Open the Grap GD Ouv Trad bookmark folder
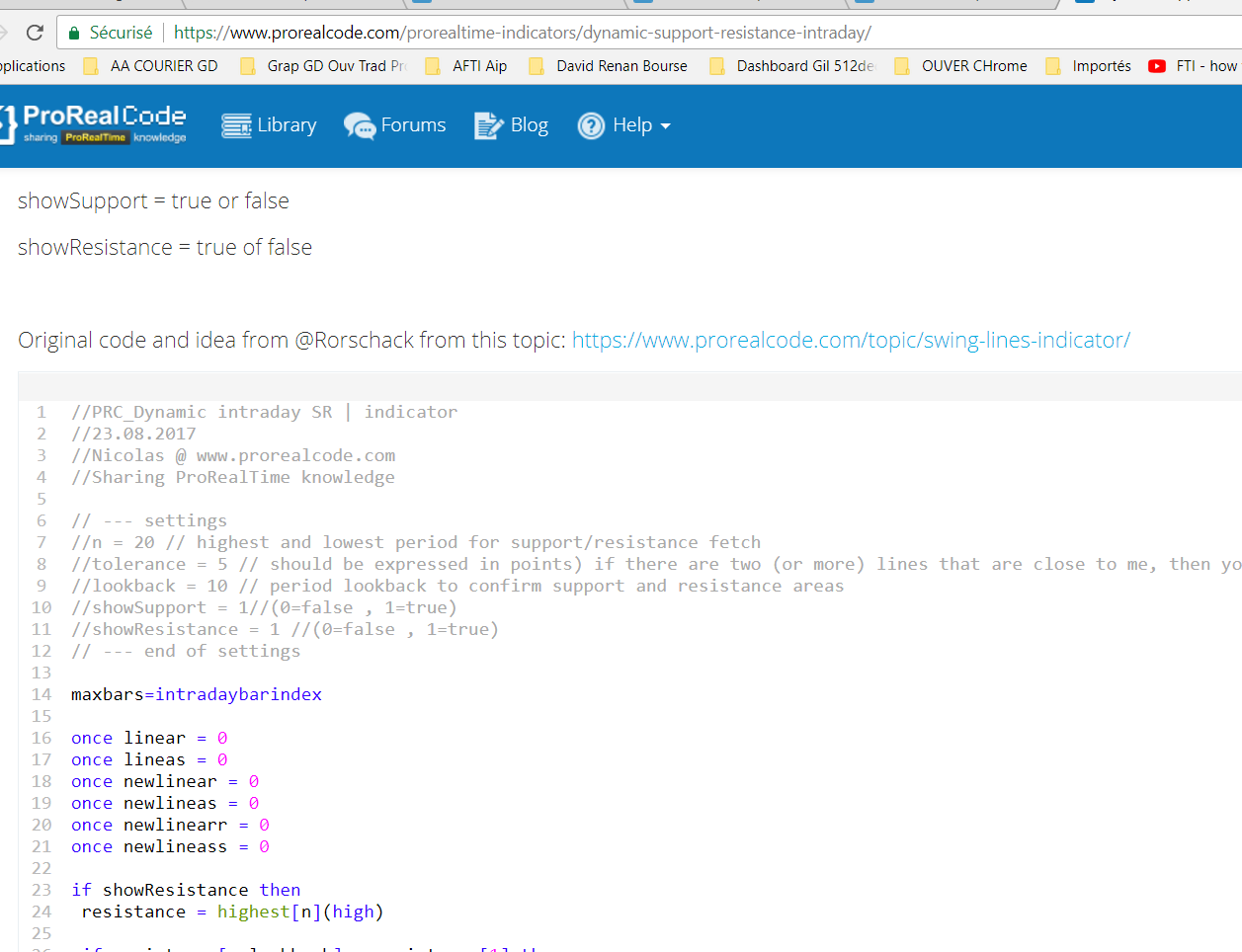Image resolution: width=1242 pixels, height=952 pixels. 324,66
